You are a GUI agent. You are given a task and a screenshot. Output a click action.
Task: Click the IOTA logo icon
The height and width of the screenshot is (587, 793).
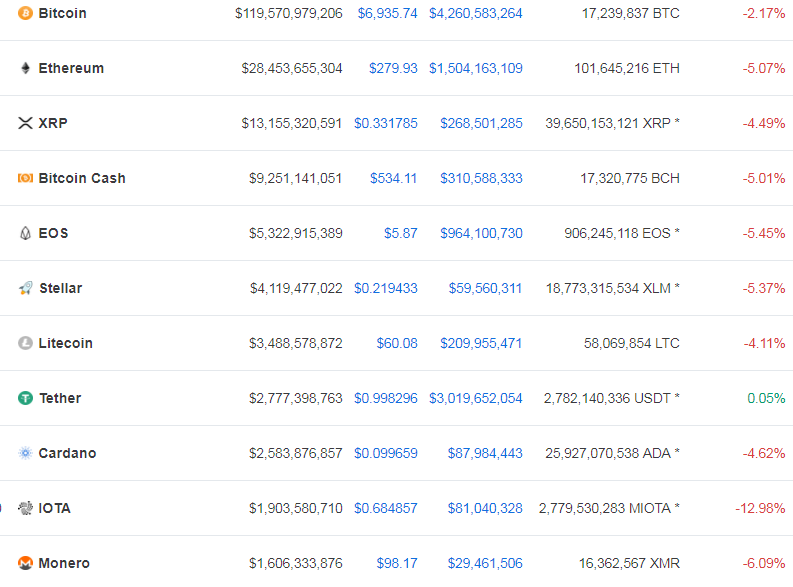25,508
